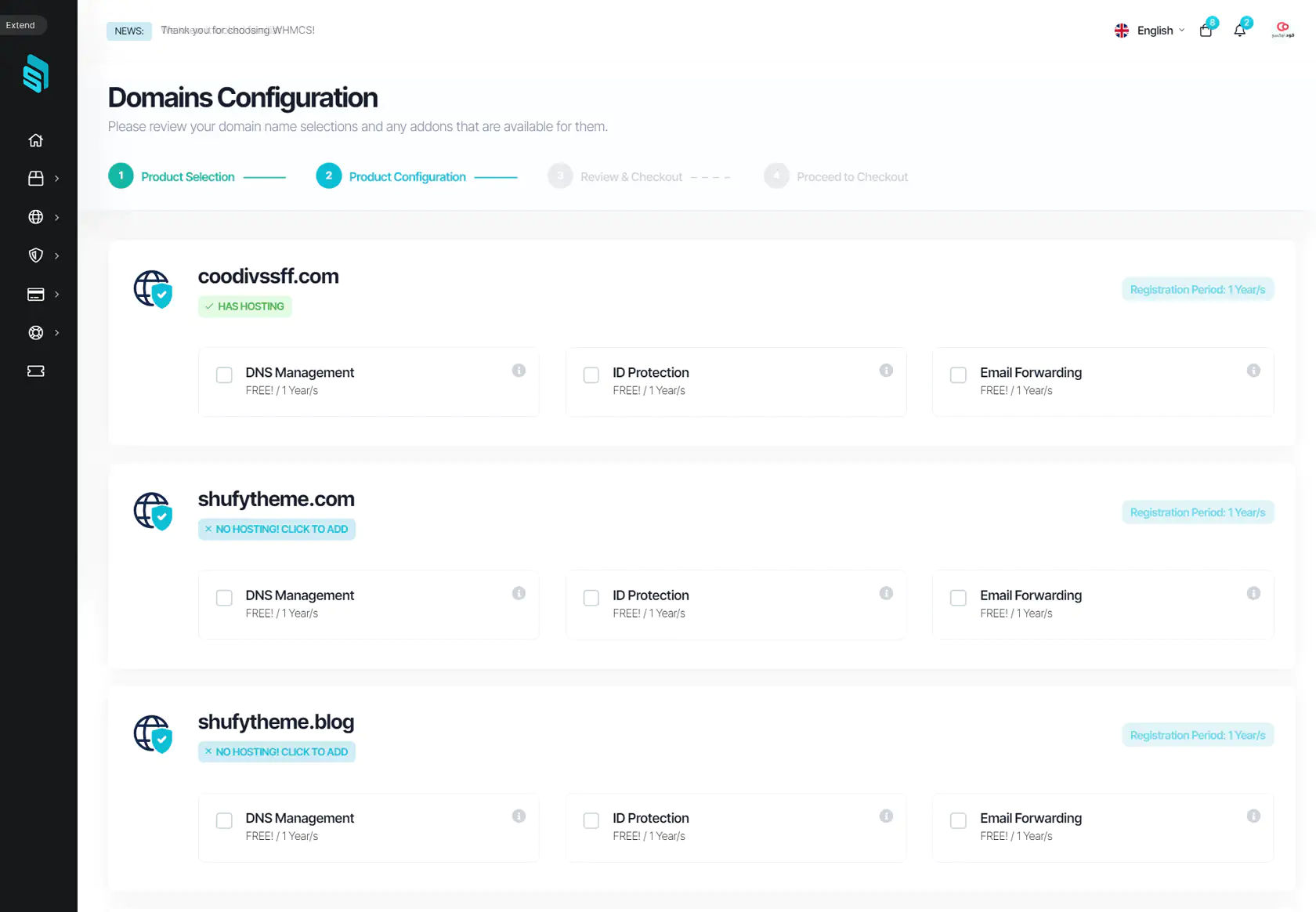Viewport: 1316px width, 912px height.
Task: Expand the store sidebar chevron
Action: [56, 179]
